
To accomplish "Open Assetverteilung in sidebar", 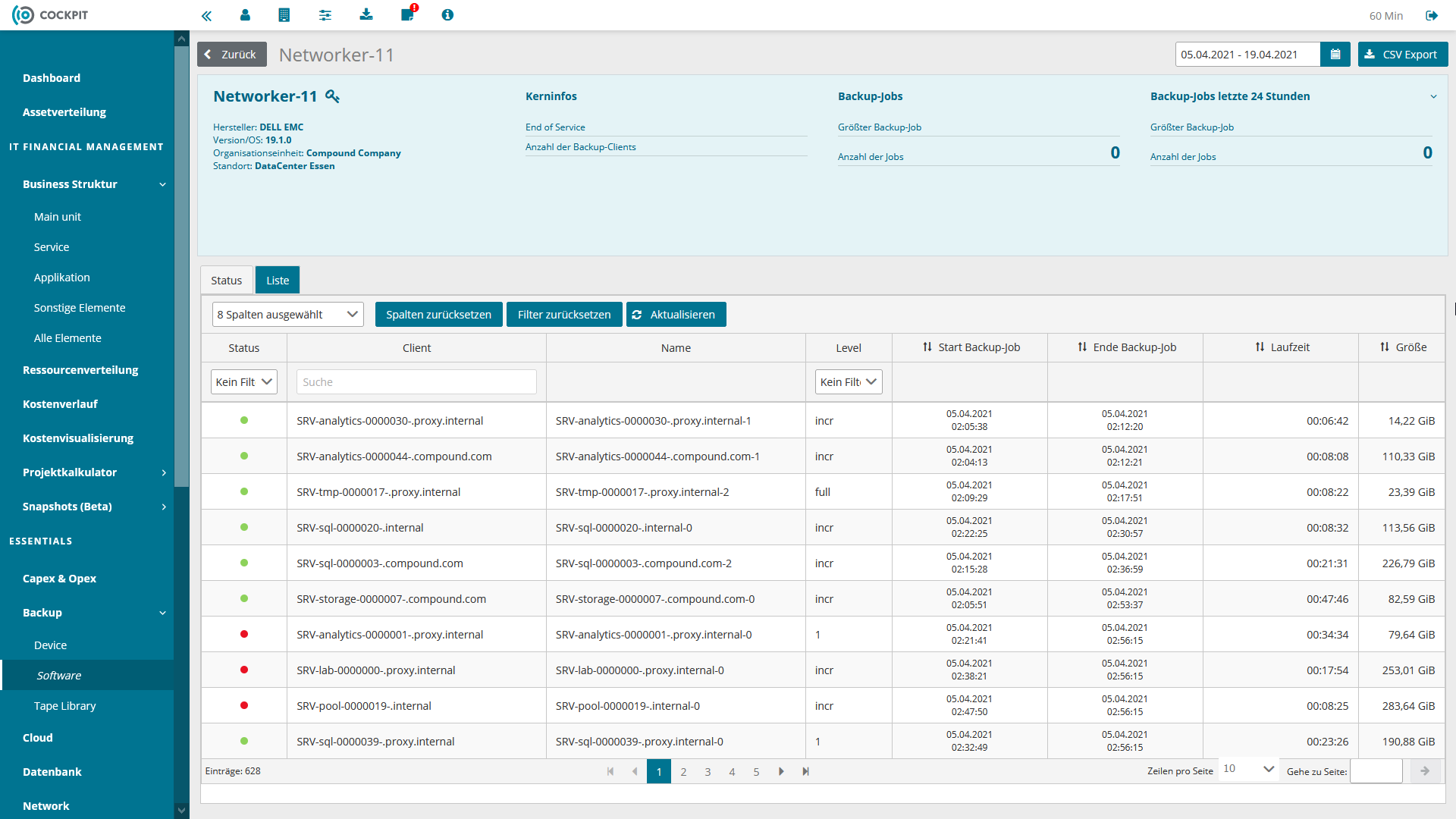I will pyautogui.click(x=64, y=112).
